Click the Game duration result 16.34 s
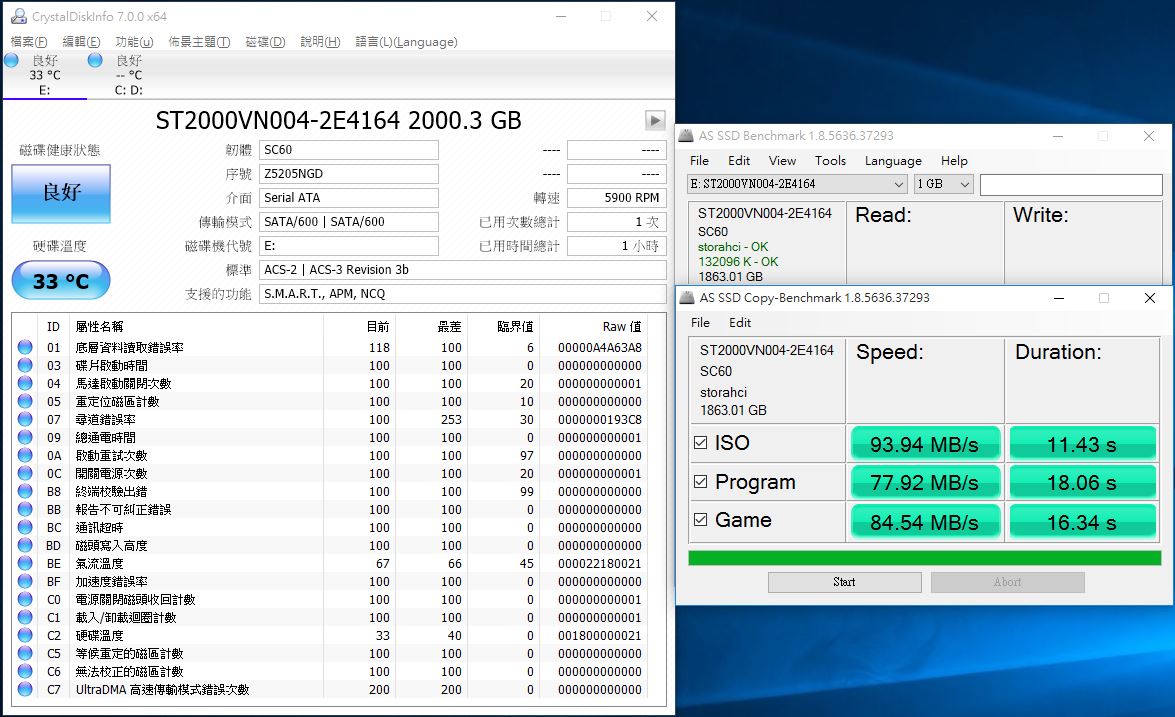The width and height of the screenshot is (1175, 717). pyautogui.click(x=1082, y=521)
